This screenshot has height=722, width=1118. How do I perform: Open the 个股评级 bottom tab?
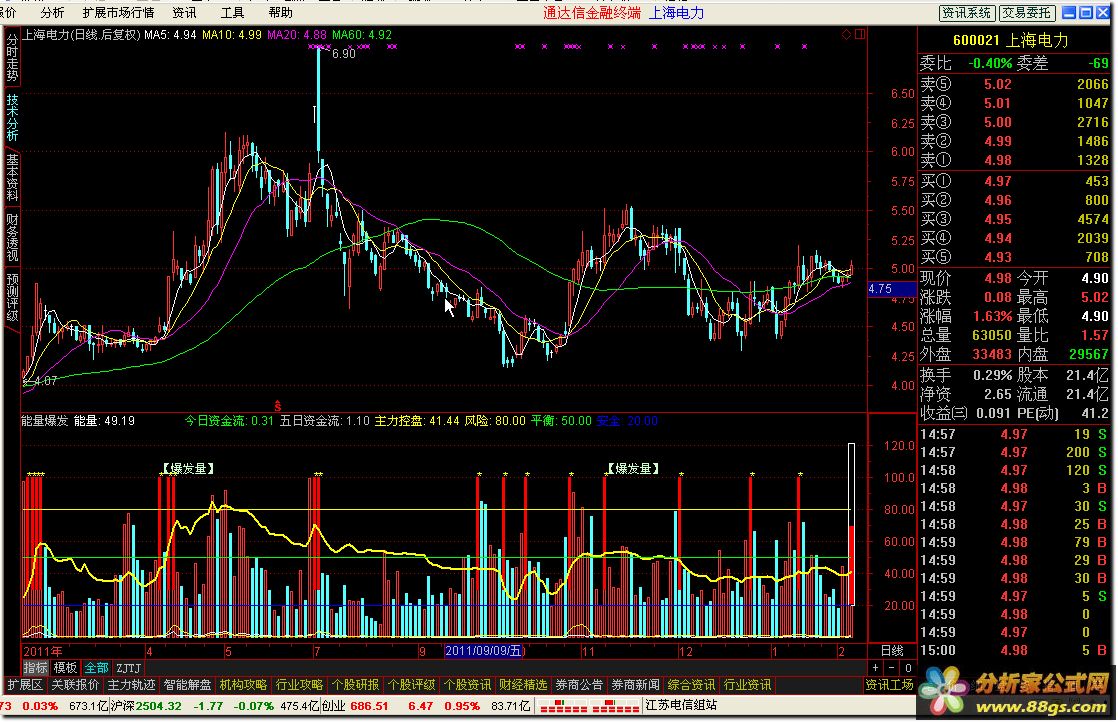pyautogui.click(x=411, y=685)
